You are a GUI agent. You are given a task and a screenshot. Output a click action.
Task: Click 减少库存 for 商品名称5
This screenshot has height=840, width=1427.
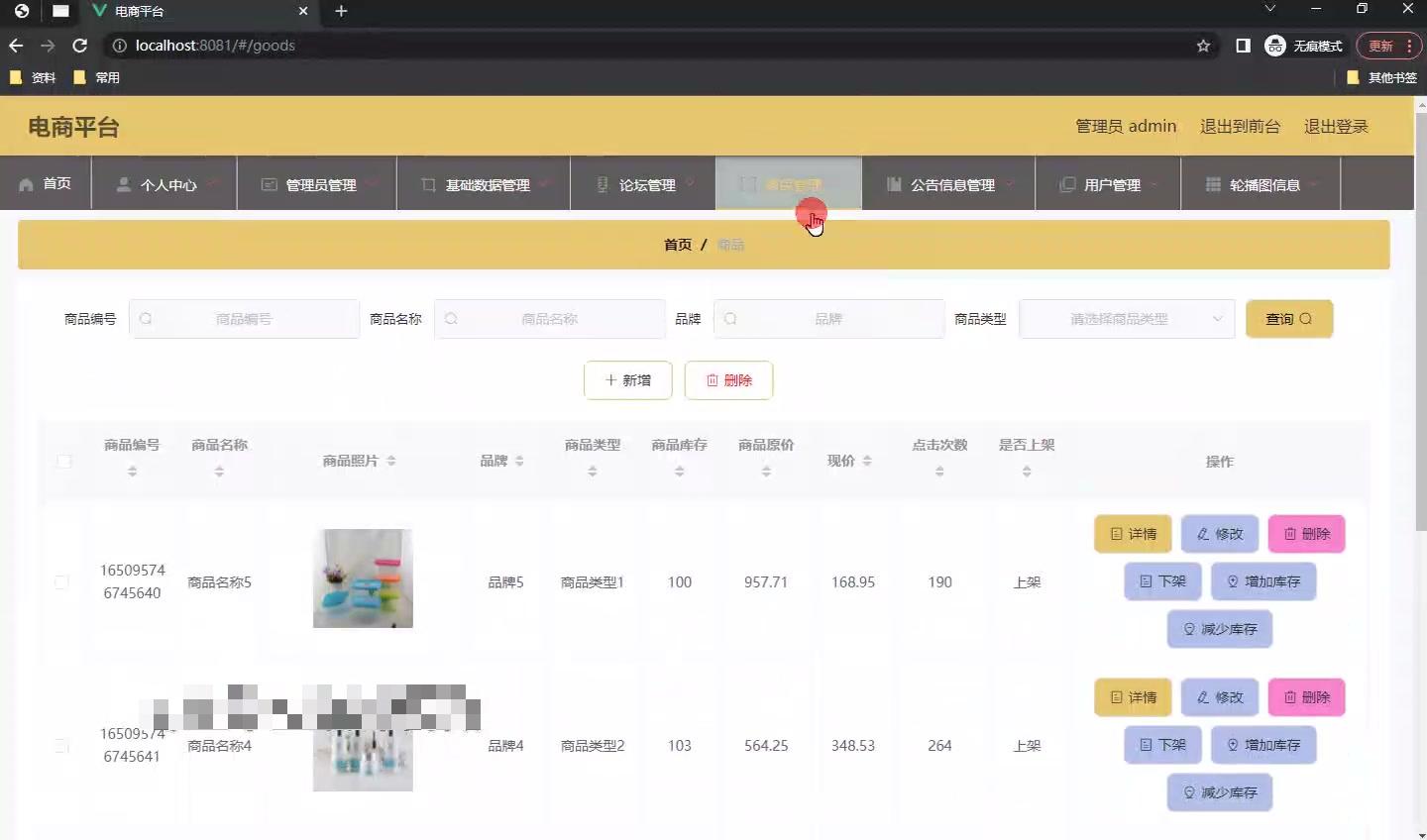click(1220, 629)
